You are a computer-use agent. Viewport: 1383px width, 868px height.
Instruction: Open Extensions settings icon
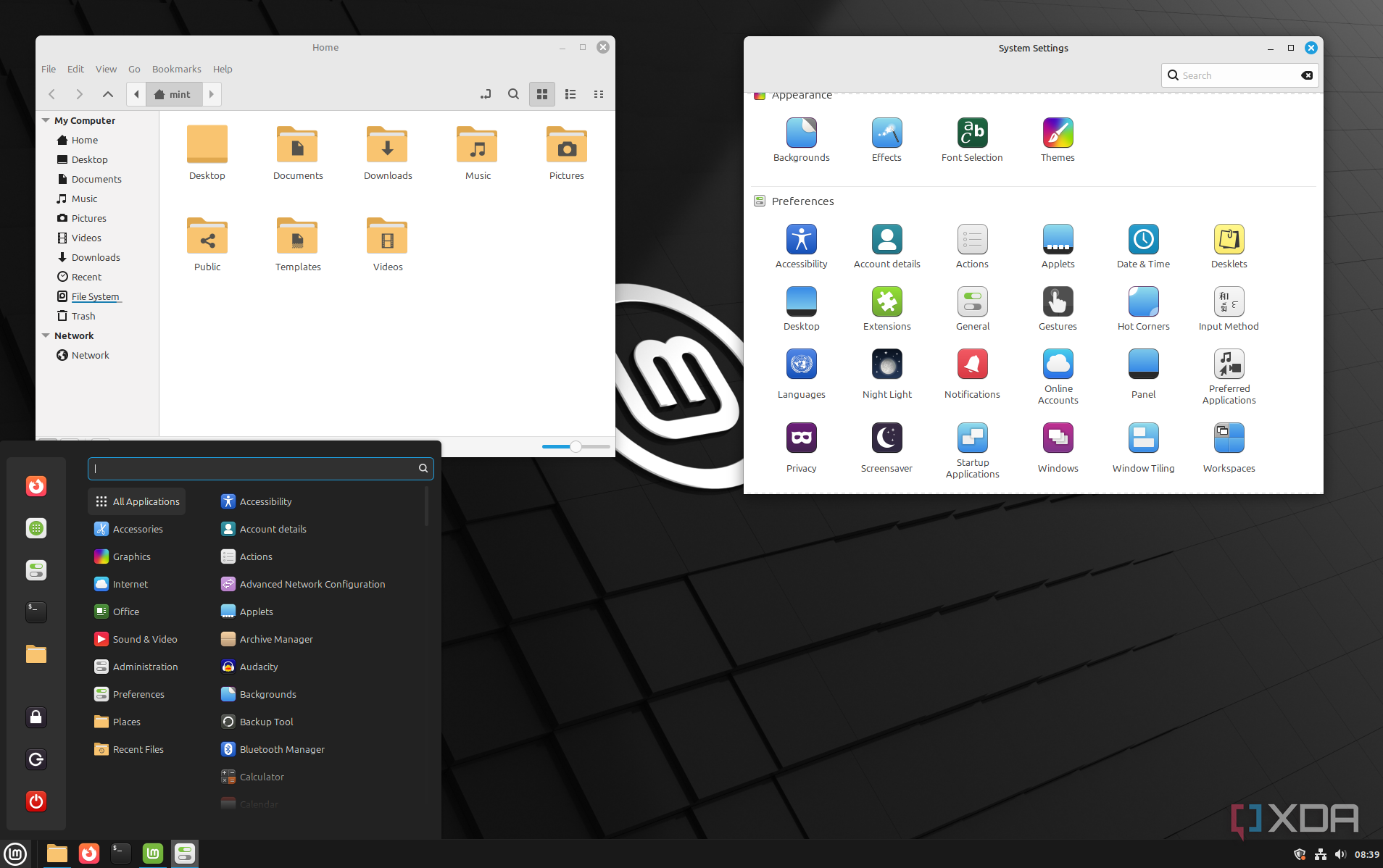[886, 309]
